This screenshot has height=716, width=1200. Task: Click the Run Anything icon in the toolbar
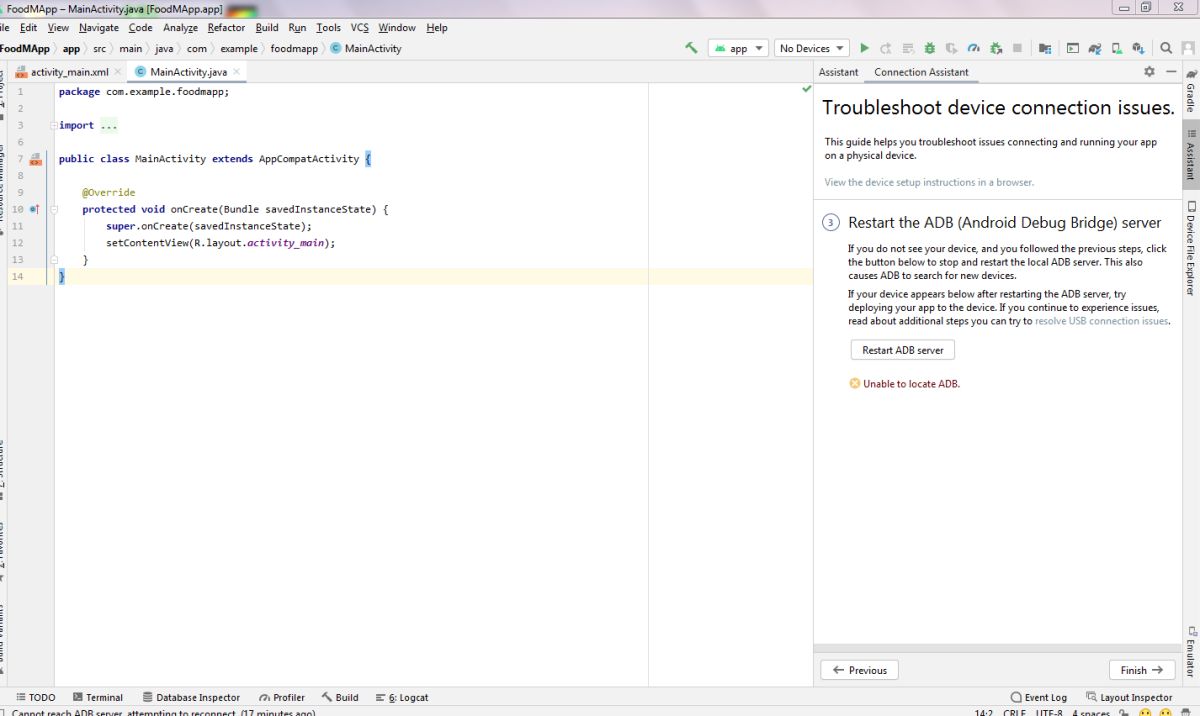[x=1072, y=48]
